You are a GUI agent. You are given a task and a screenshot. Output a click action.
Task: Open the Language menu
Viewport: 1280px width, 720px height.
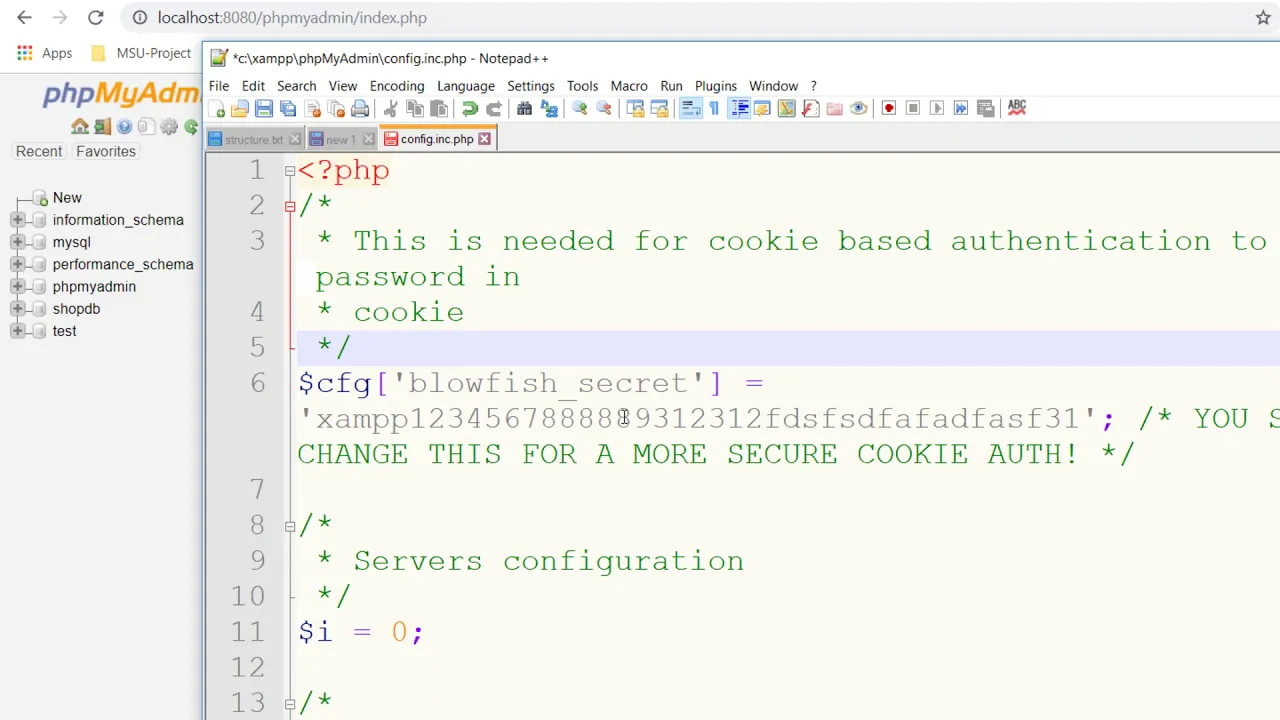(x=466, y=86)
